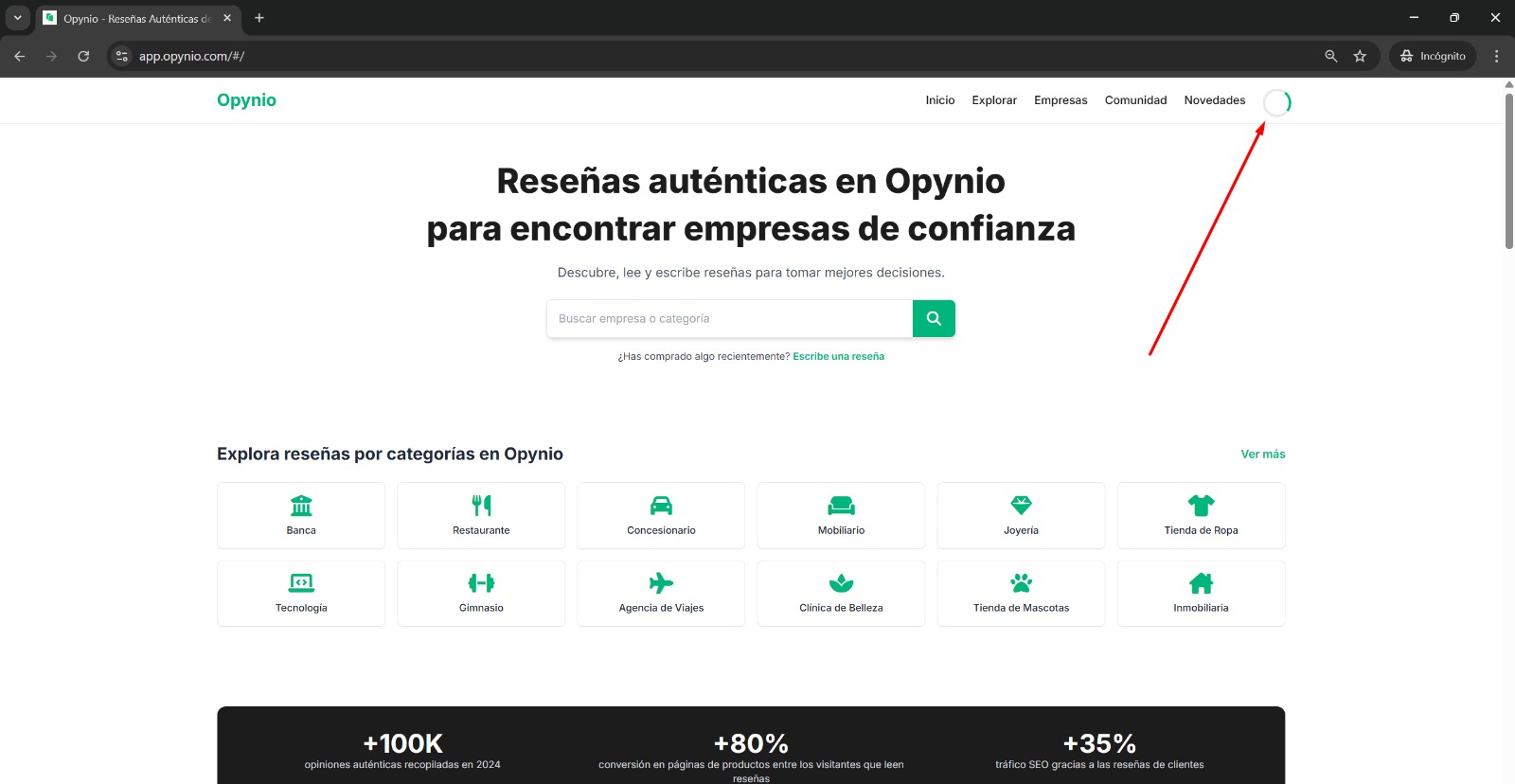Click the 'Inmobiliaria' category label
The height and width of the screenshot is (784, 1515).
coord(1201,608)
